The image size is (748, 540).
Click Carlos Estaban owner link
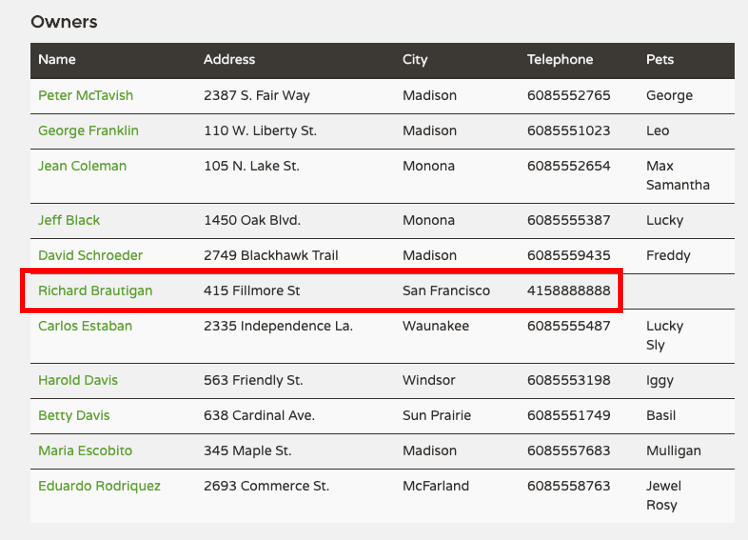coord(85,326)
